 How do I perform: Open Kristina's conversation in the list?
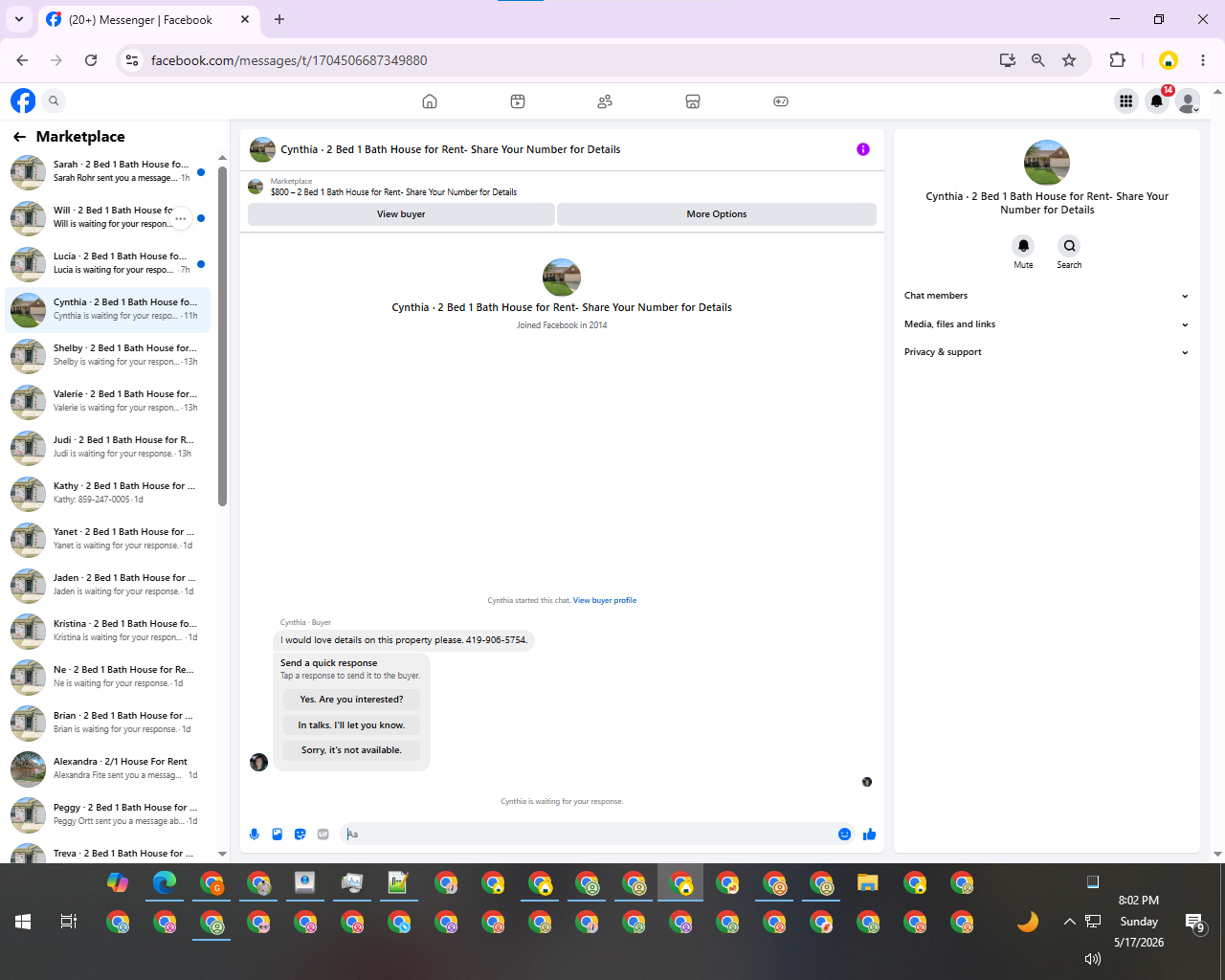tap(107, 632)
